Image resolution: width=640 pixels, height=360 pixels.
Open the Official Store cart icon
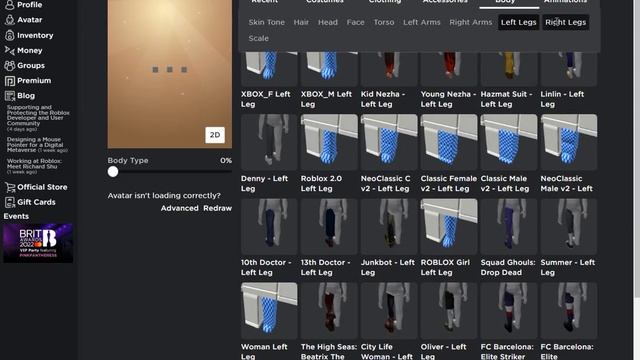pos(9,187)
